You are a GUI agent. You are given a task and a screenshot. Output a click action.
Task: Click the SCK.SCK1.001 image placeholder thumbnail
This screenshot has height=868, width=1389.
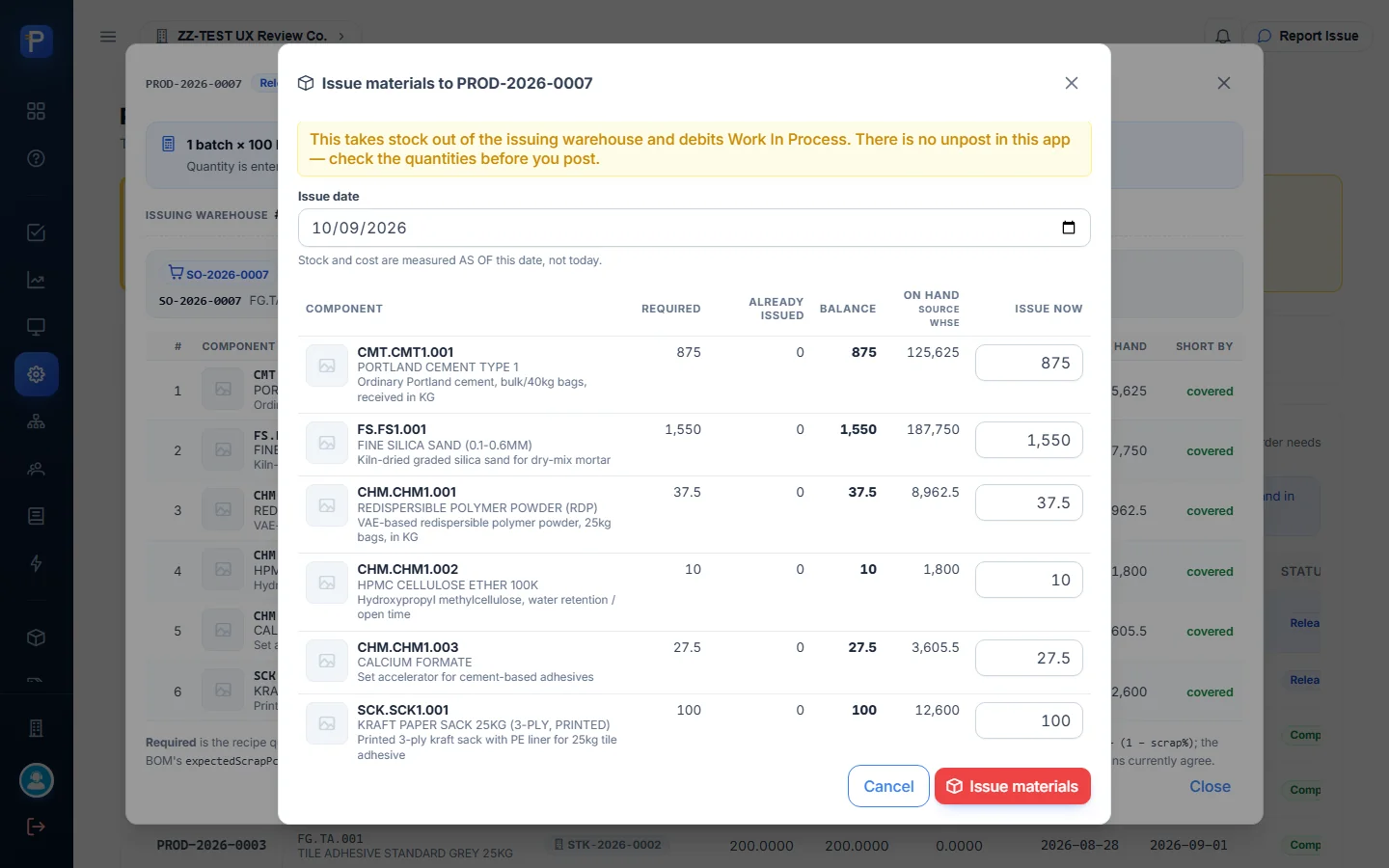pyautogui.click(x=327, y=723)
